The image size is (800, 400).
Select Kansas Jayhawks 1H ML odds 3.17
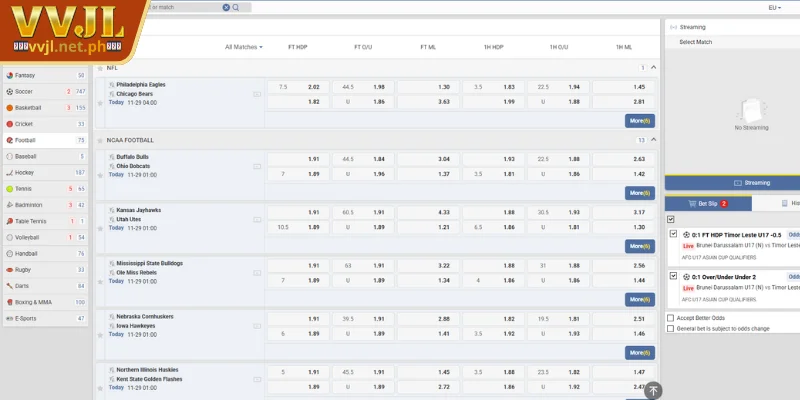[623, 213]
